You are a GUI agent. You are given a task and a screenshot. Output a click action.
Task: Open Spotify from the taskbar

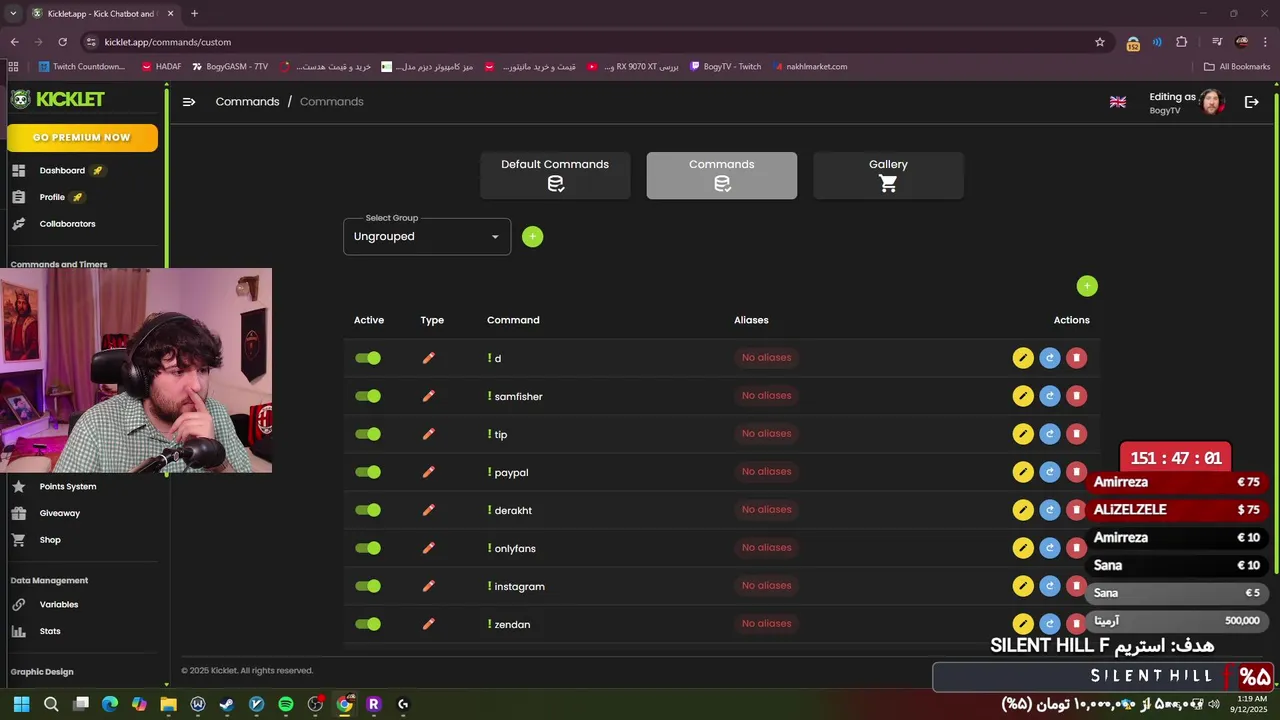click(x=286, y=704)
